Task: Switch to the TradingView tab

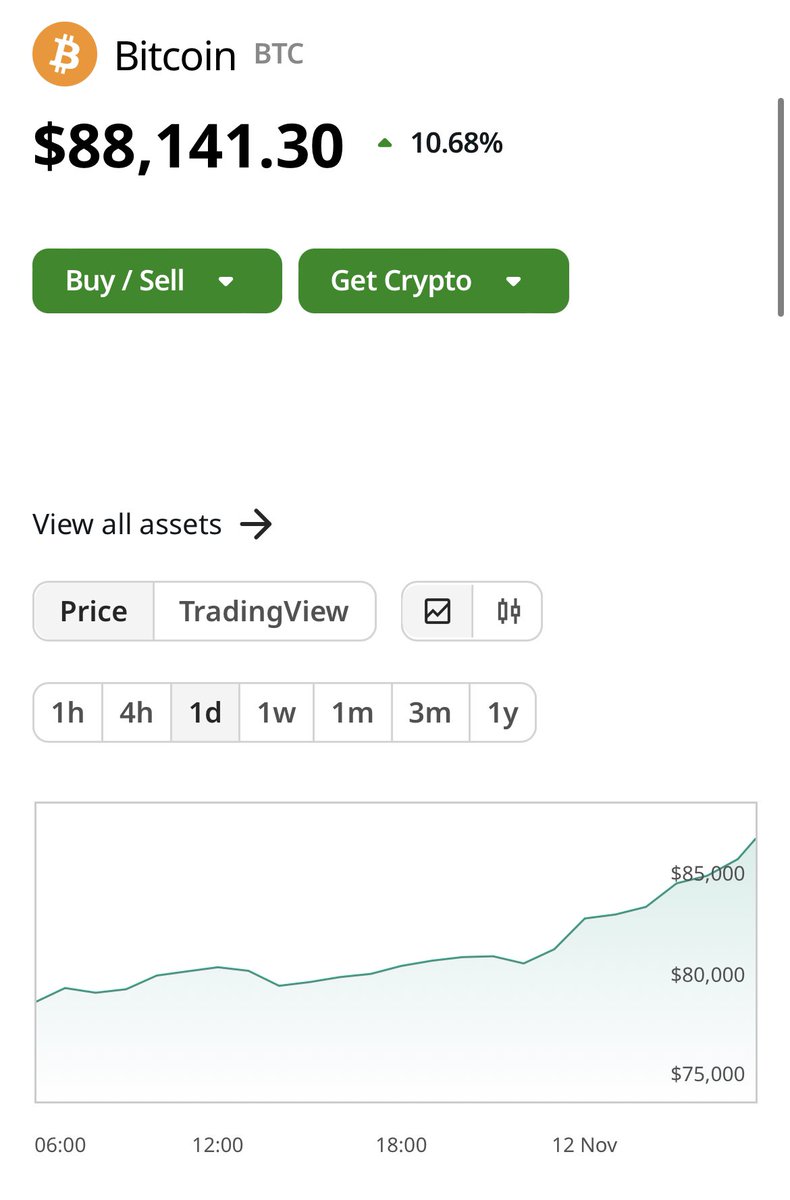Action: [x=264, y=611]
